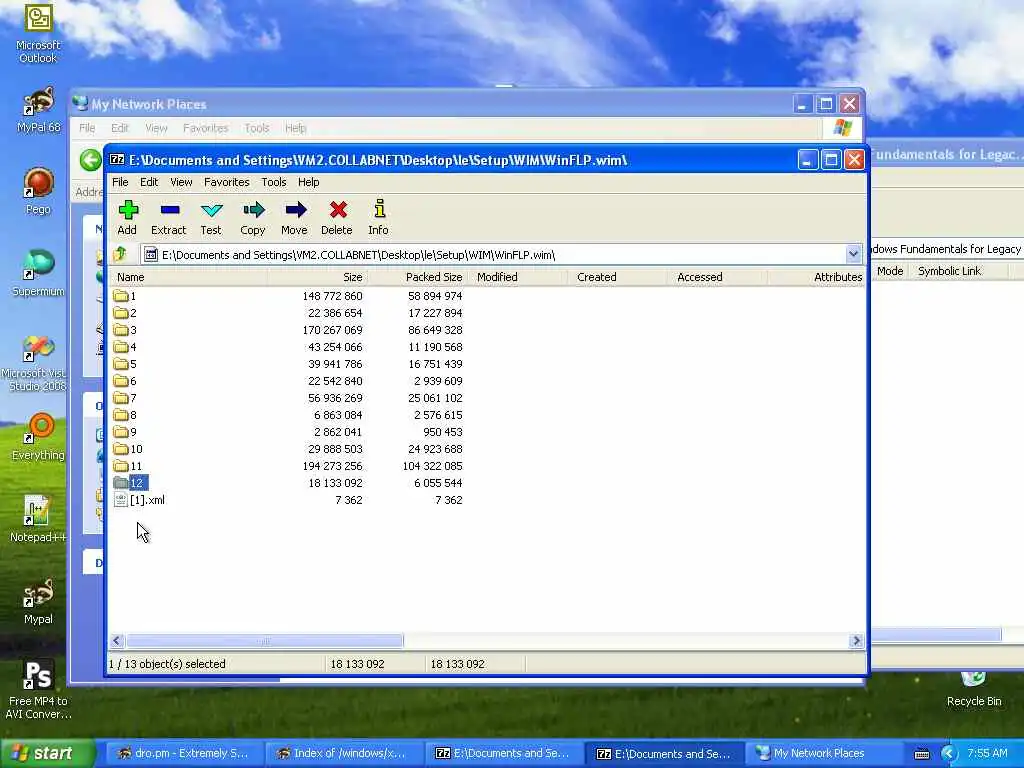Open the Help menu in 7-Zip

pos(308,182)
